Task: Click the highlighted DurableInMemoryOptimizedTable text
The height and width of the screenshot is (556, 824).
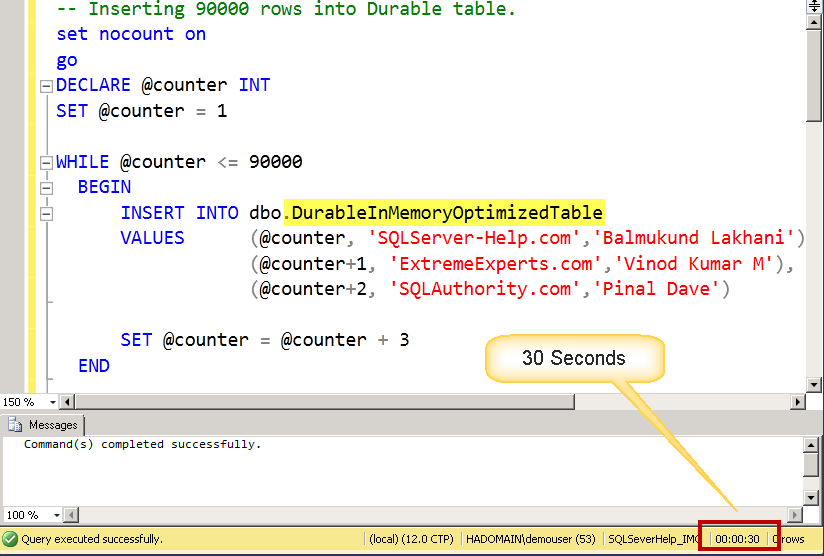Action: click(x=444, y=212)
